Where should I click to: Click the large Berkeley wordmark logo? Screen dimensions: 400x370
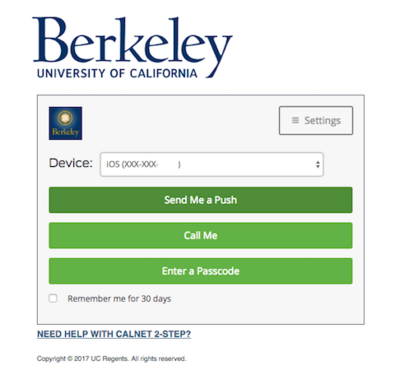pyautogui.click(x=132, y=48)
